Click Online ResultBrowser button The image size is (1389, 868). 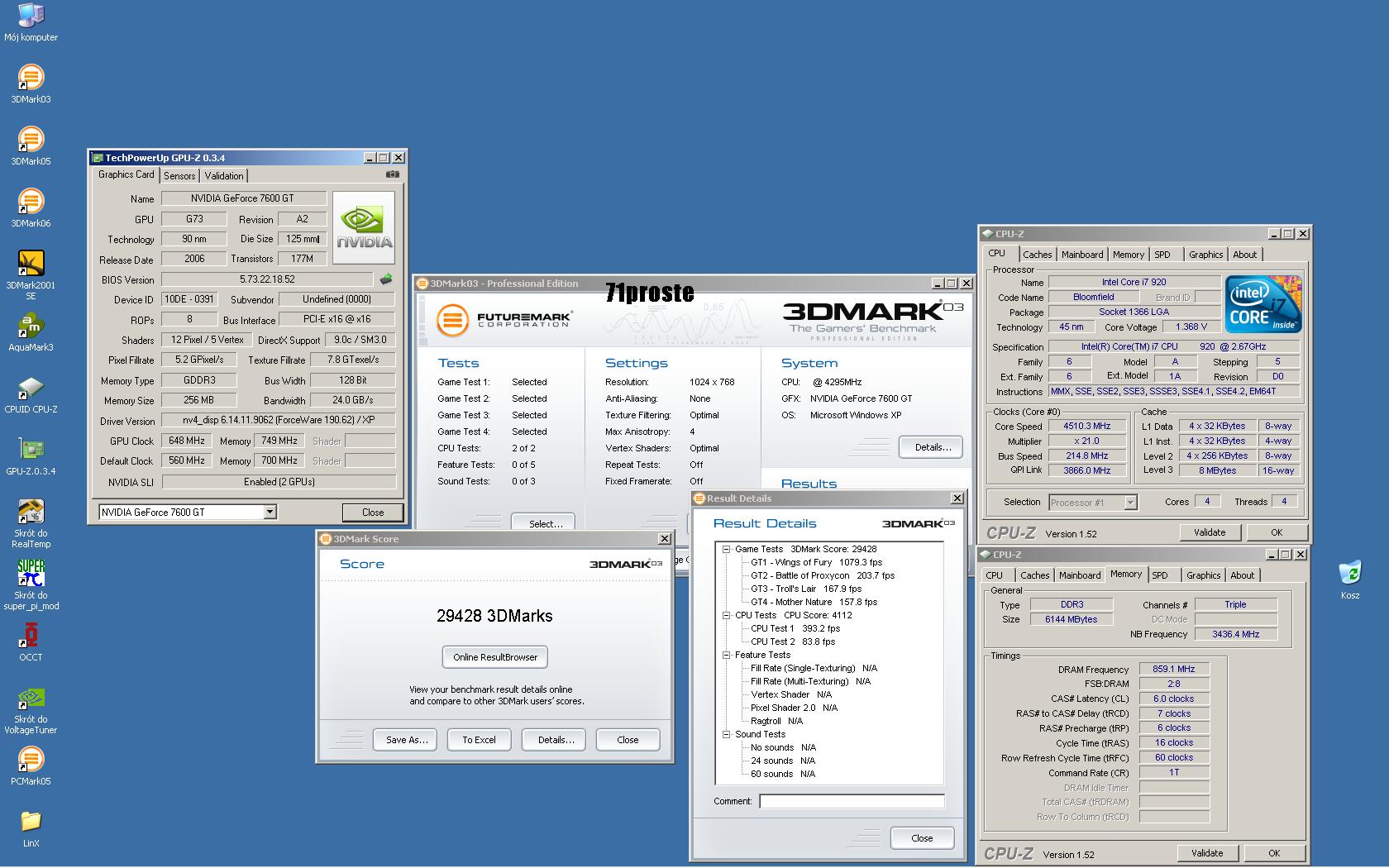click(x=495, y=657)
